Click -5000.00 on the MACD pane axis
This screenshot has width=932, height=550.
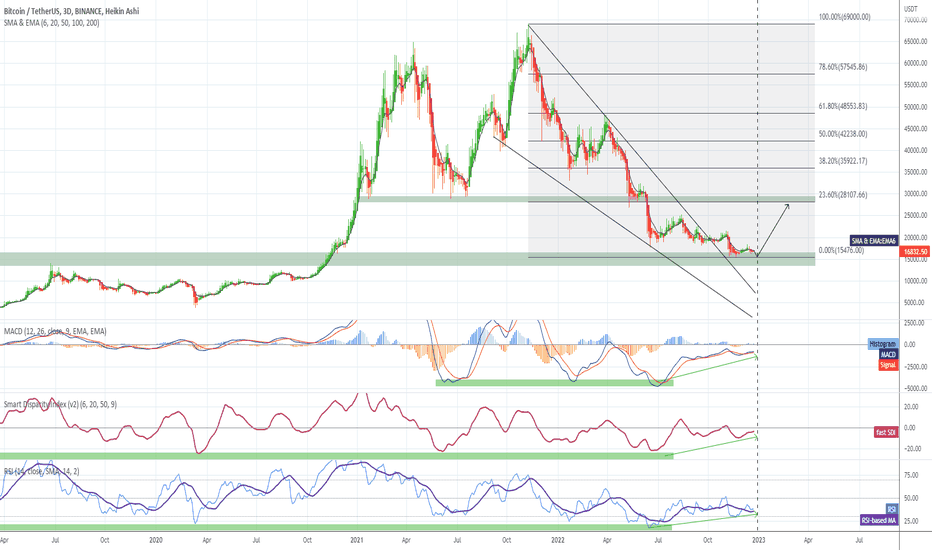pos(915,388)
